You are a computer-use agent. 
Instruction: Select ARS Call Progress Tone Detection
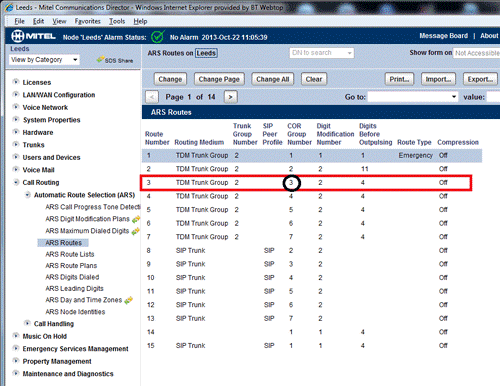pyautogui.click(x=93, y=207)
